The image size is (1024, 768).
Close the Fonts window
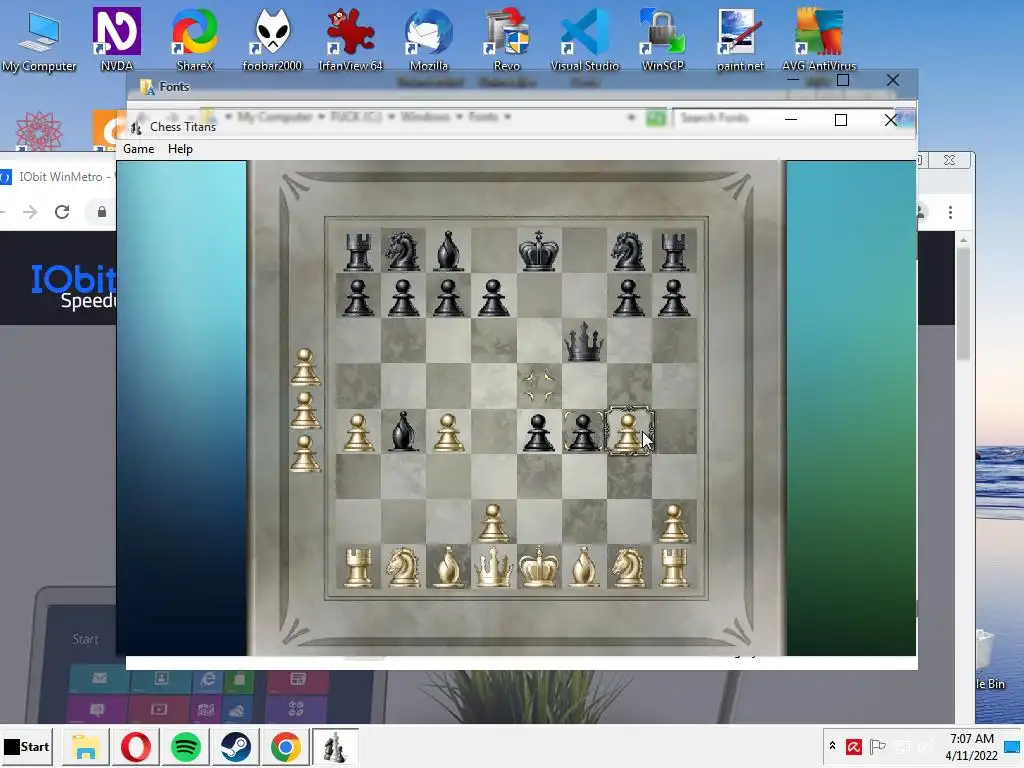[893, 80]
